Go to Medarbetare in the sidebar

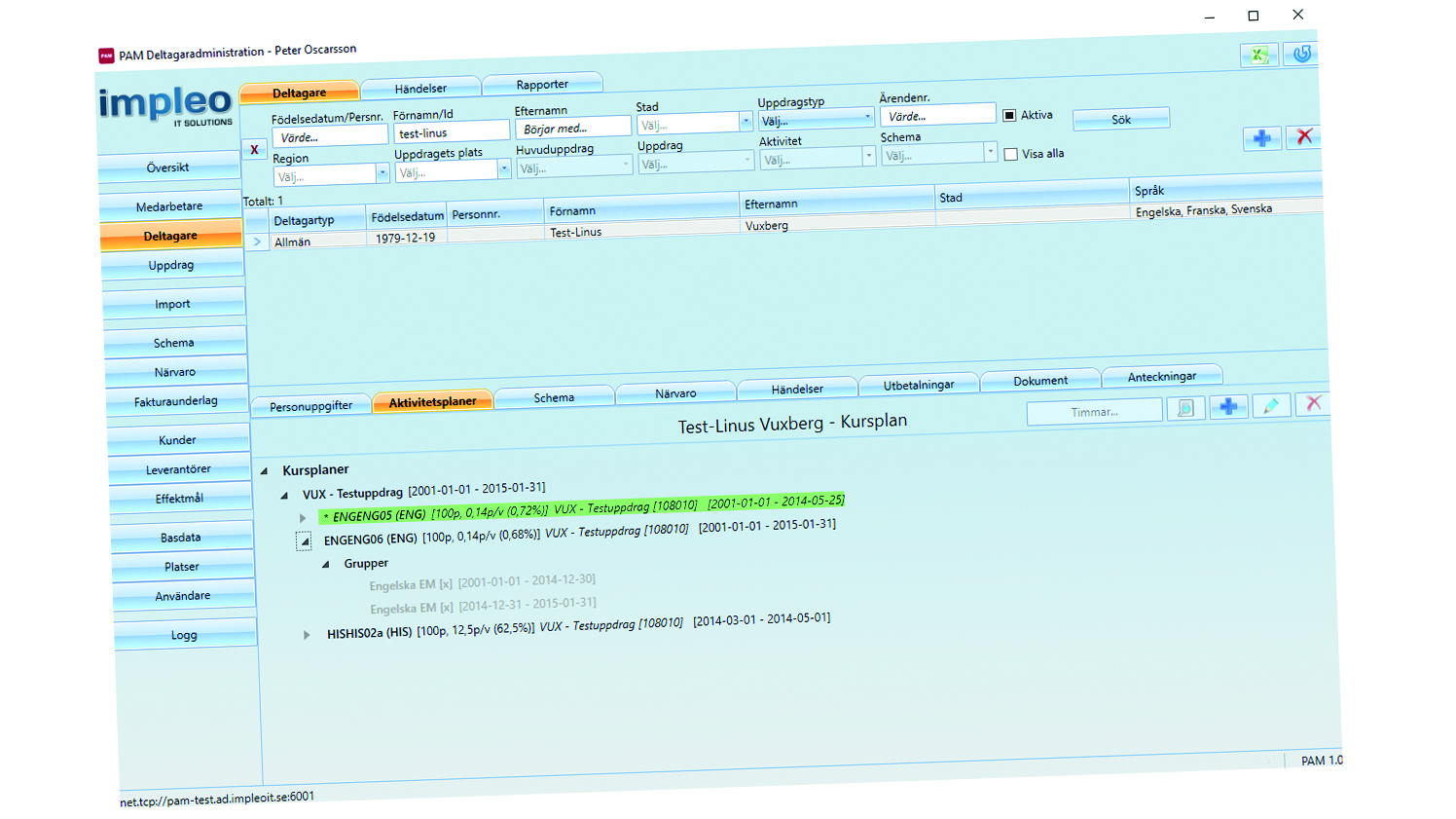pyautogui.click(x=169, y=206)
